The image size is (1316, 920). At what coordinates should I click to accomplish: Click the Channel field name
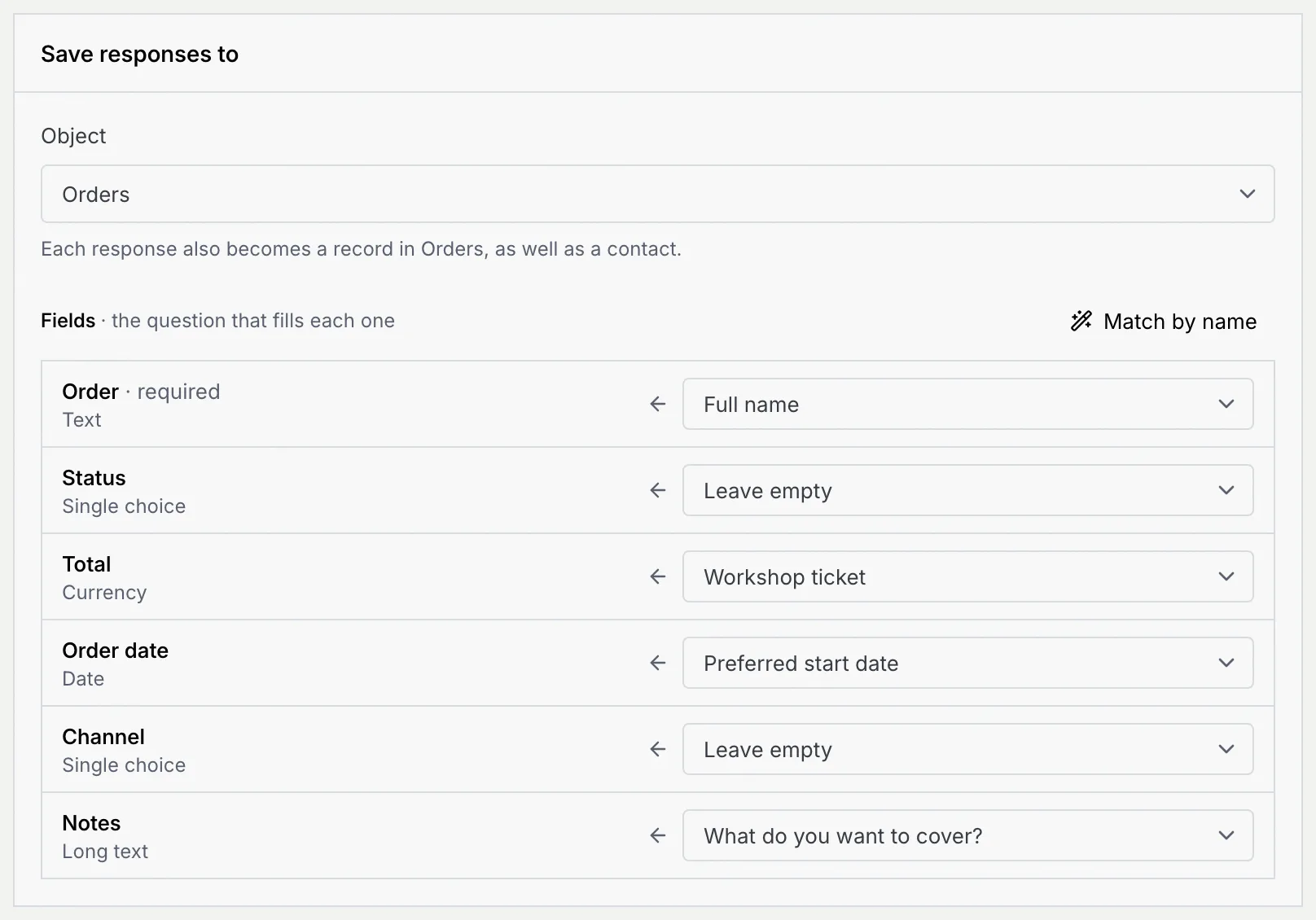coord(103,737)
